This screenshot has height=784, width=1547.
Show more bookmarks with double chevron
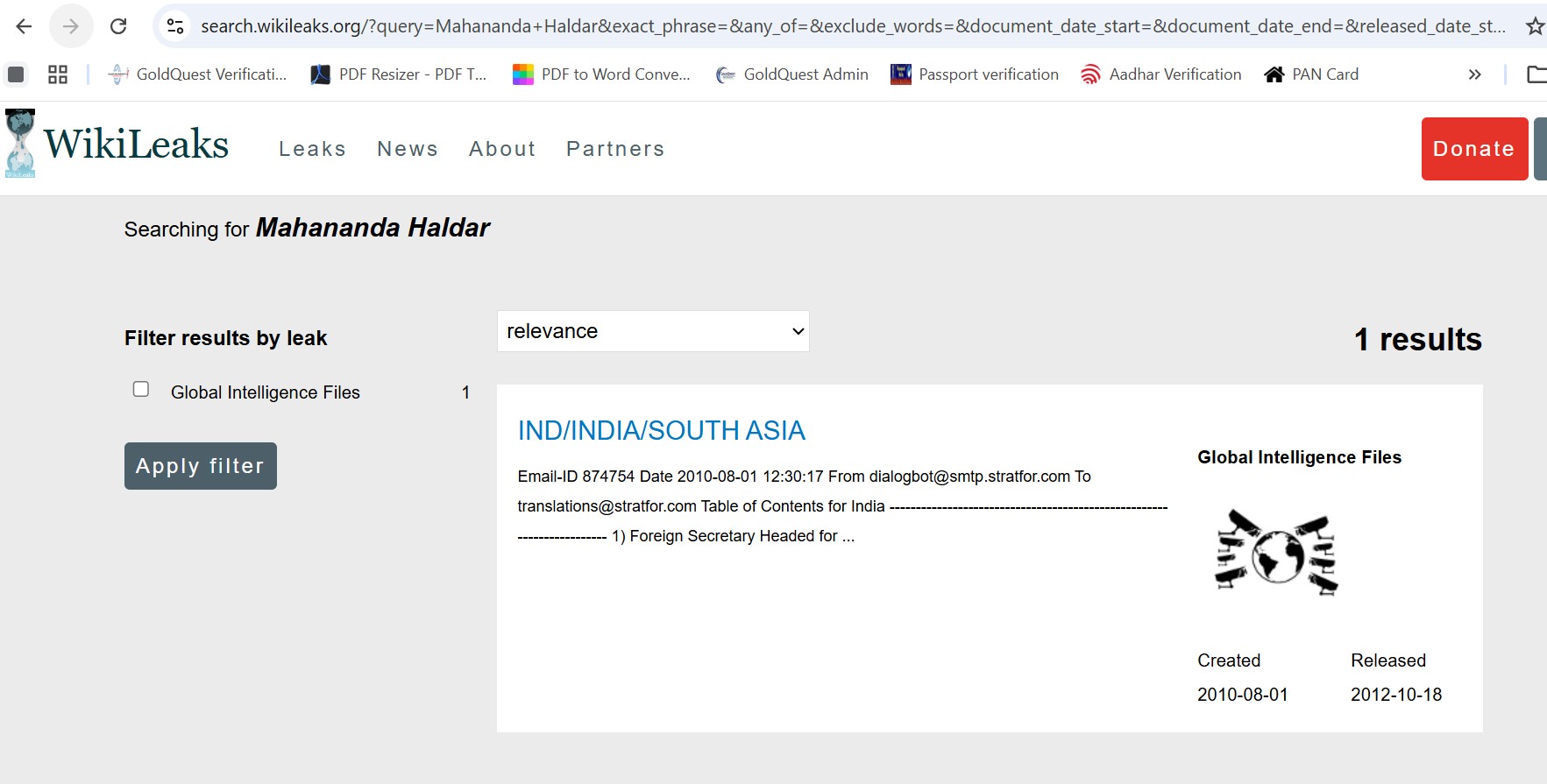[x=1474, y=74]
